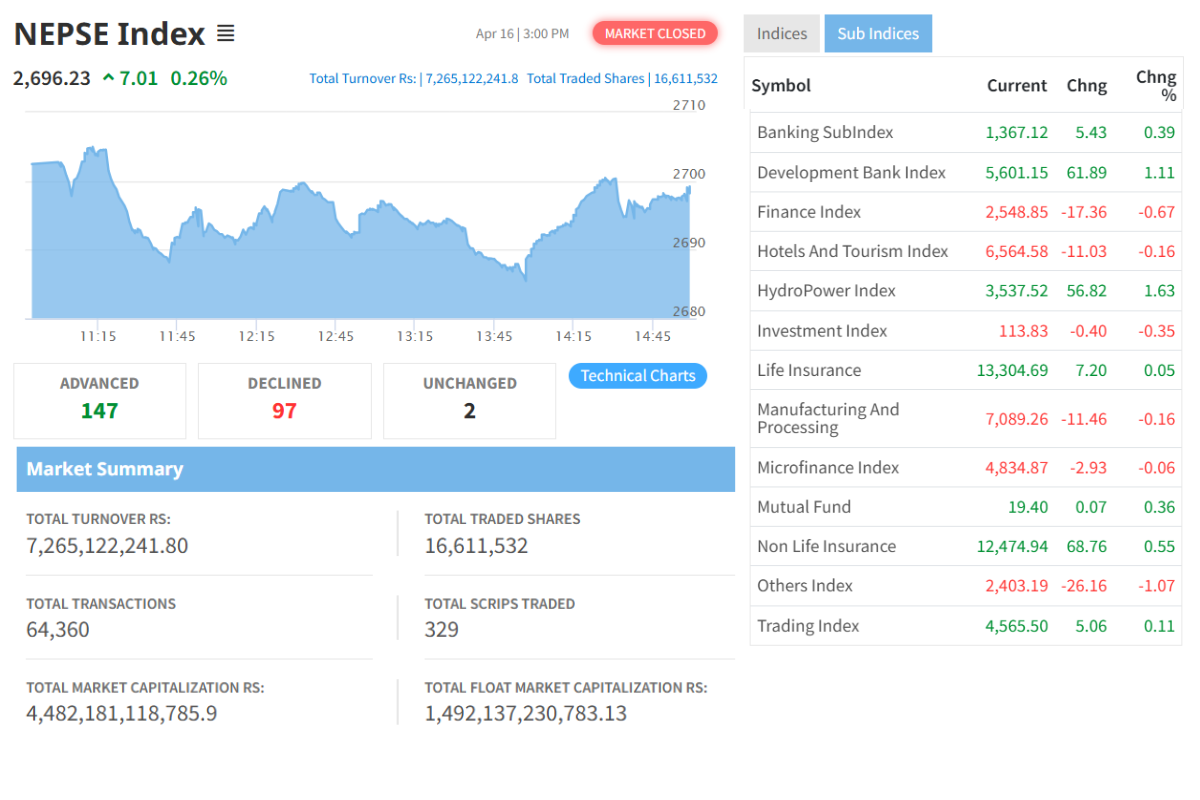Screen dimensions: 1200x800
Task: Select the HydroPower Index row
Action: tap(966, 291)
